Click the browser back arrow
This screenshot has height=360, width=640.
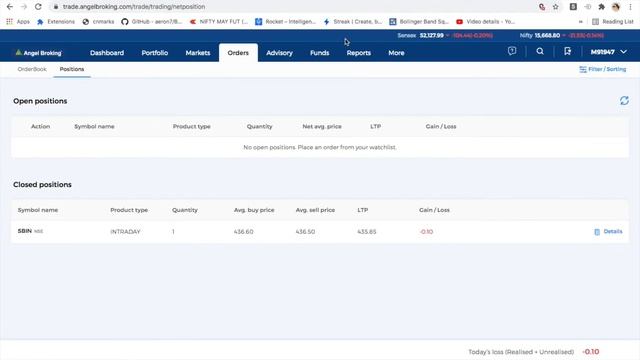9,7
